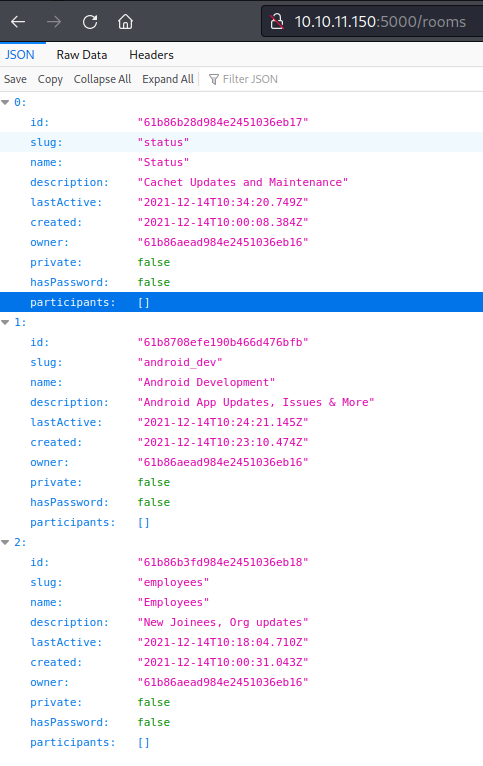Image resolution: width=483 pixels, height=766 pixels.
Task: Collapse the 1: array entry
Action: pos(5,322)
